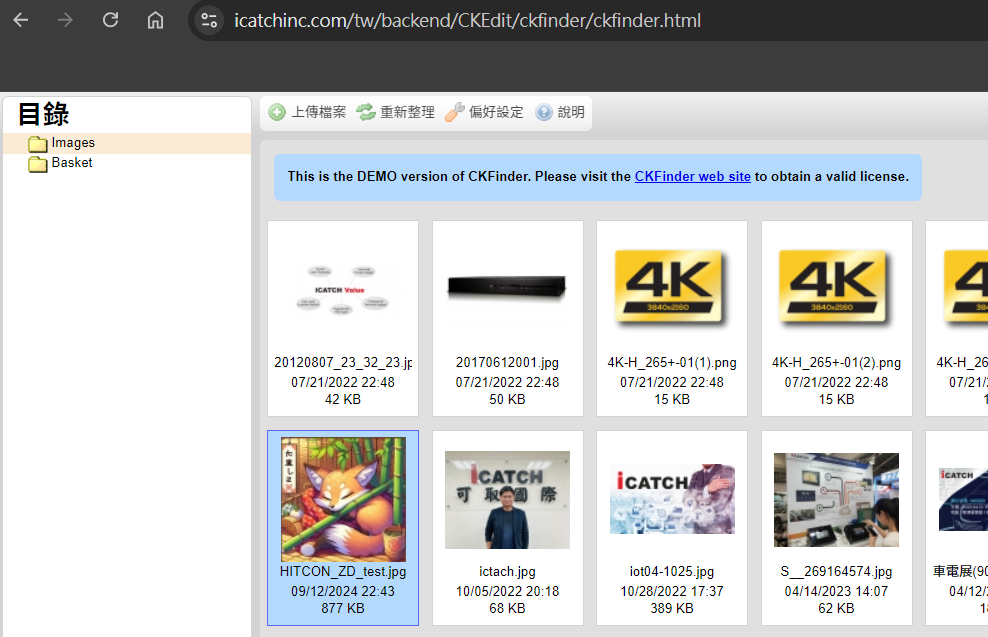Select the iCATCH IoT banner thumbnail

tap(672, 500)
